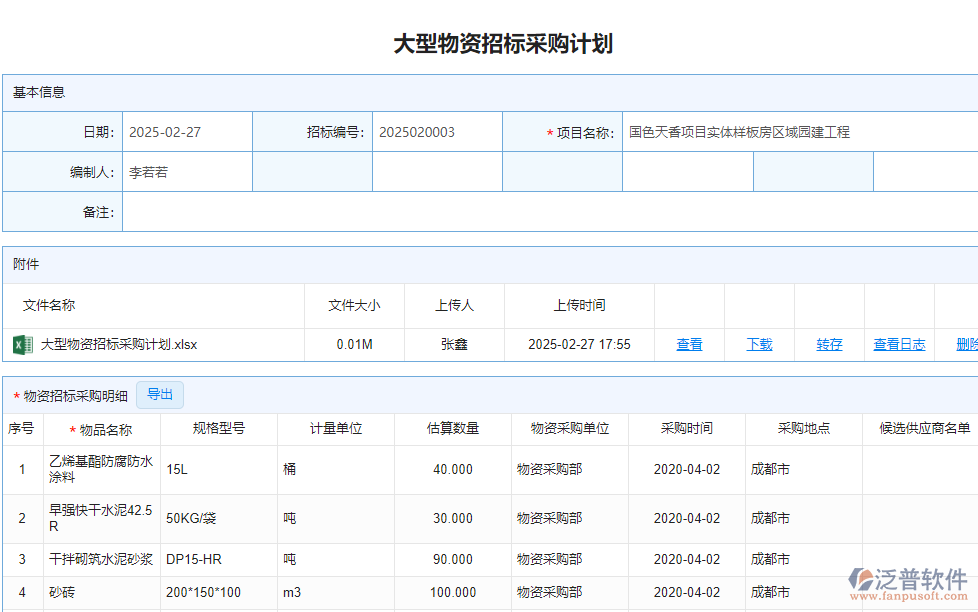Click the 基本信息 section header

(x=34, y=92)
